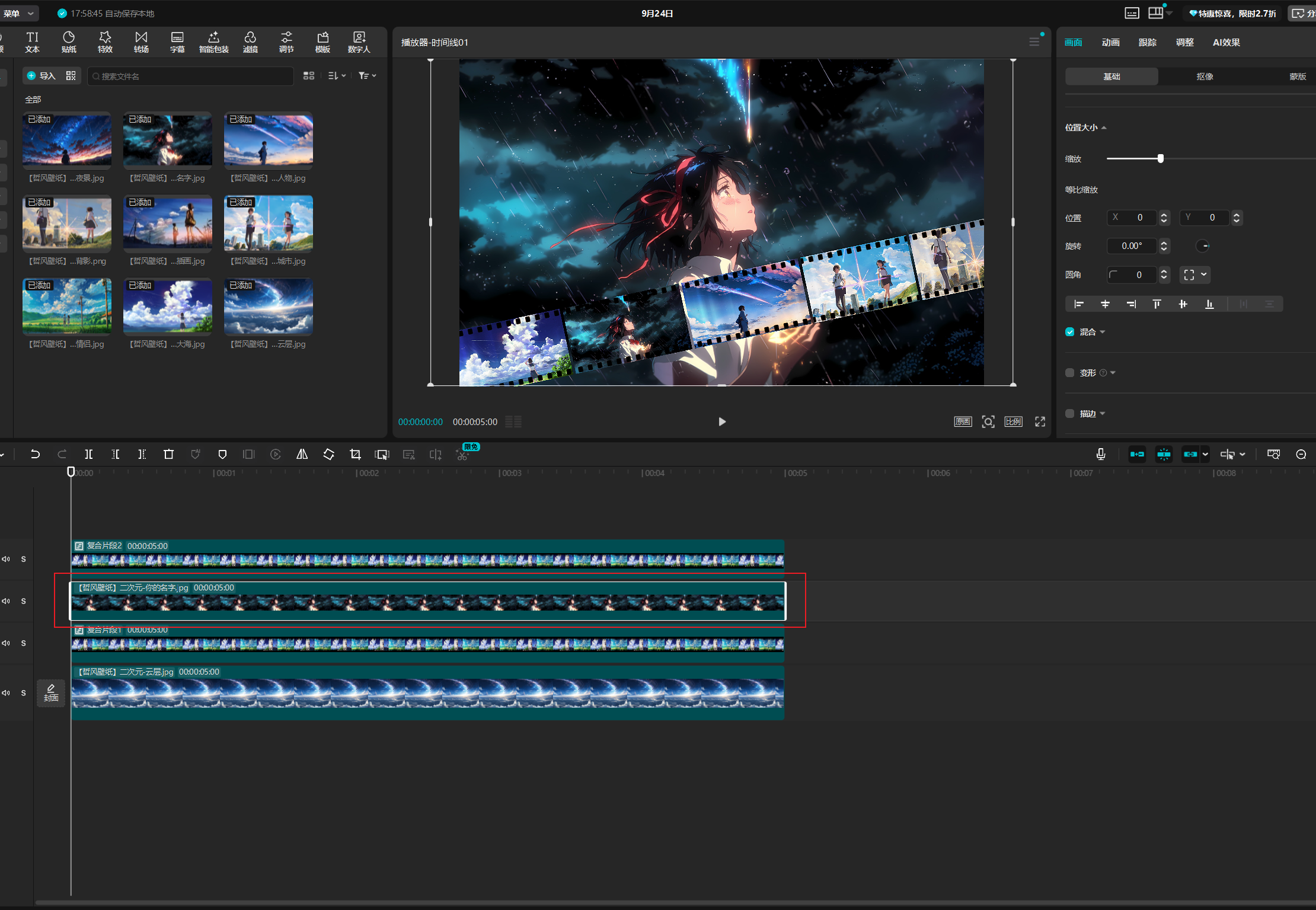1316x910 pixels.
Task: Open the 菜单 dropdown menu
Action: (18, 13)
